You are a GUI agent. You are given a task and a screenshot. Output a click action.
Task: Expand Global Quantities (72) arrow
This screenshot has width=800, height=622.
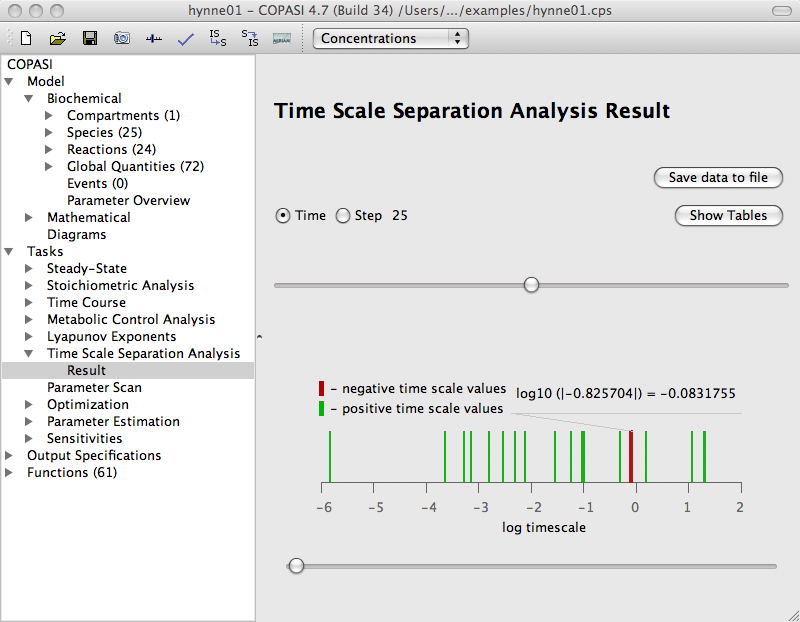click(49, 166)
